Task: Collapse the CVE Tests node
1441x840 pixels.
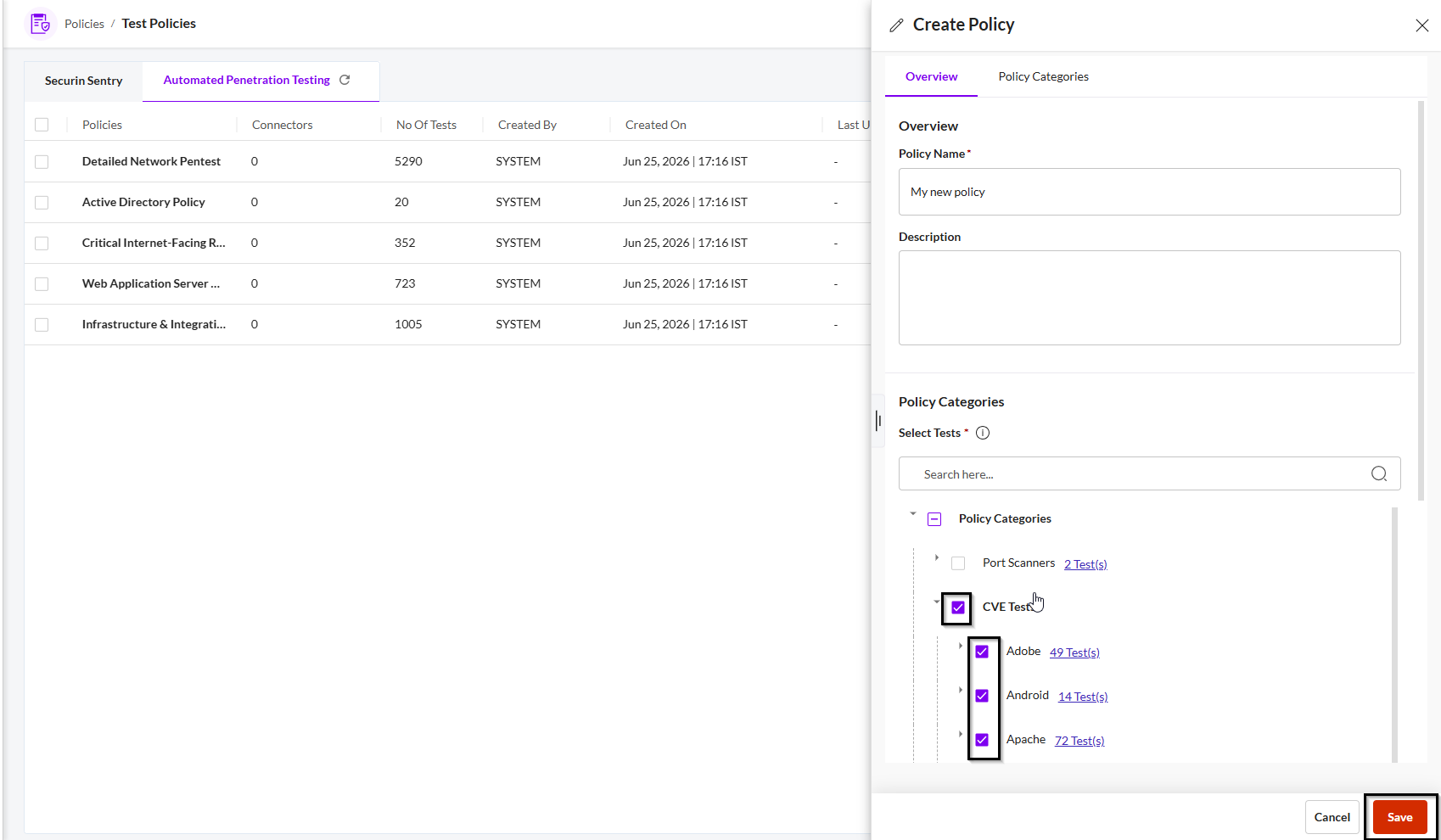Action: coord(937,602)
